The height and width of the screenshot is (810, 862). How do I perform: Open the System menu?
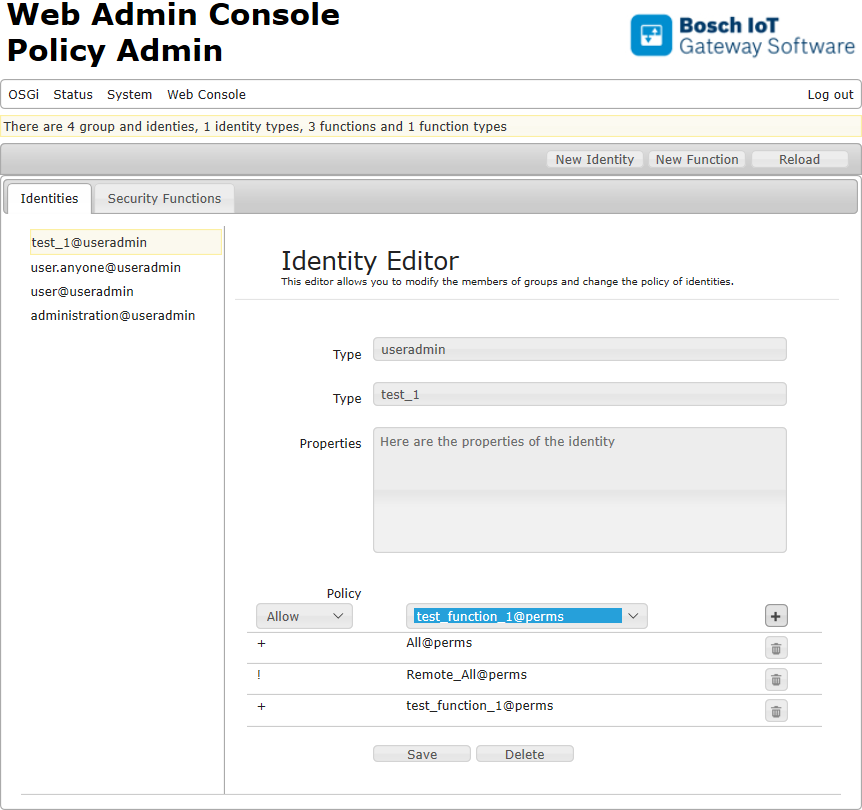tap(129, 94)
